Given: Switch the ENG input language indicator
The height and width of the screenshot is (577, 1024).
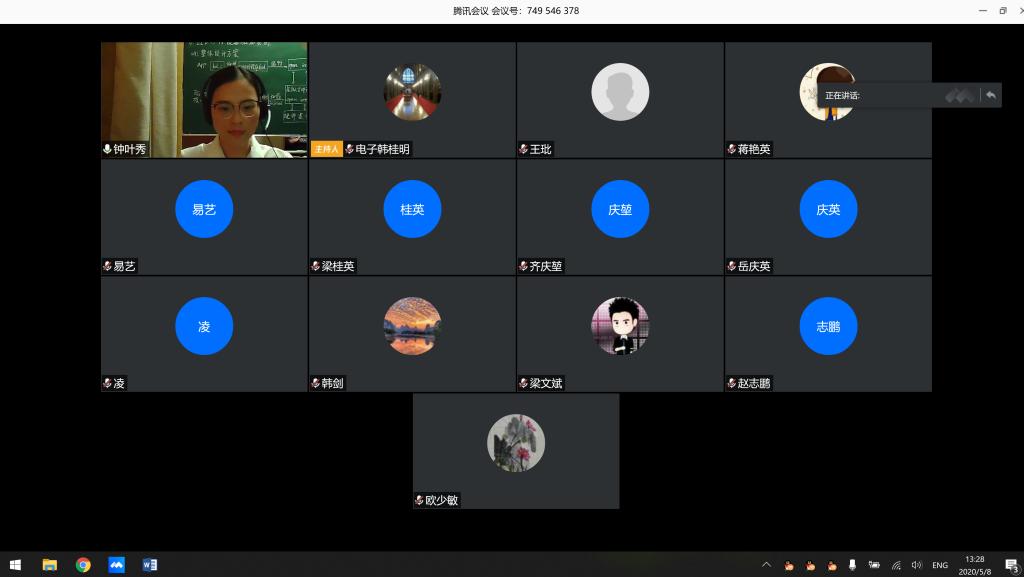Looking at the screenshot, I should coord(940,565).
